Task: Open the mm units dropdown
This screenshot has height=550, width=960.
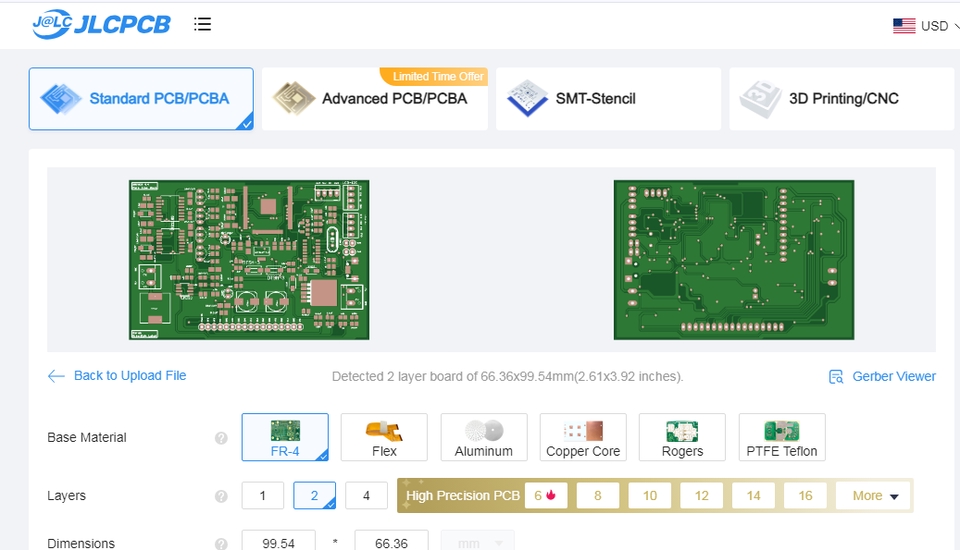Action: tap(478, 541)
